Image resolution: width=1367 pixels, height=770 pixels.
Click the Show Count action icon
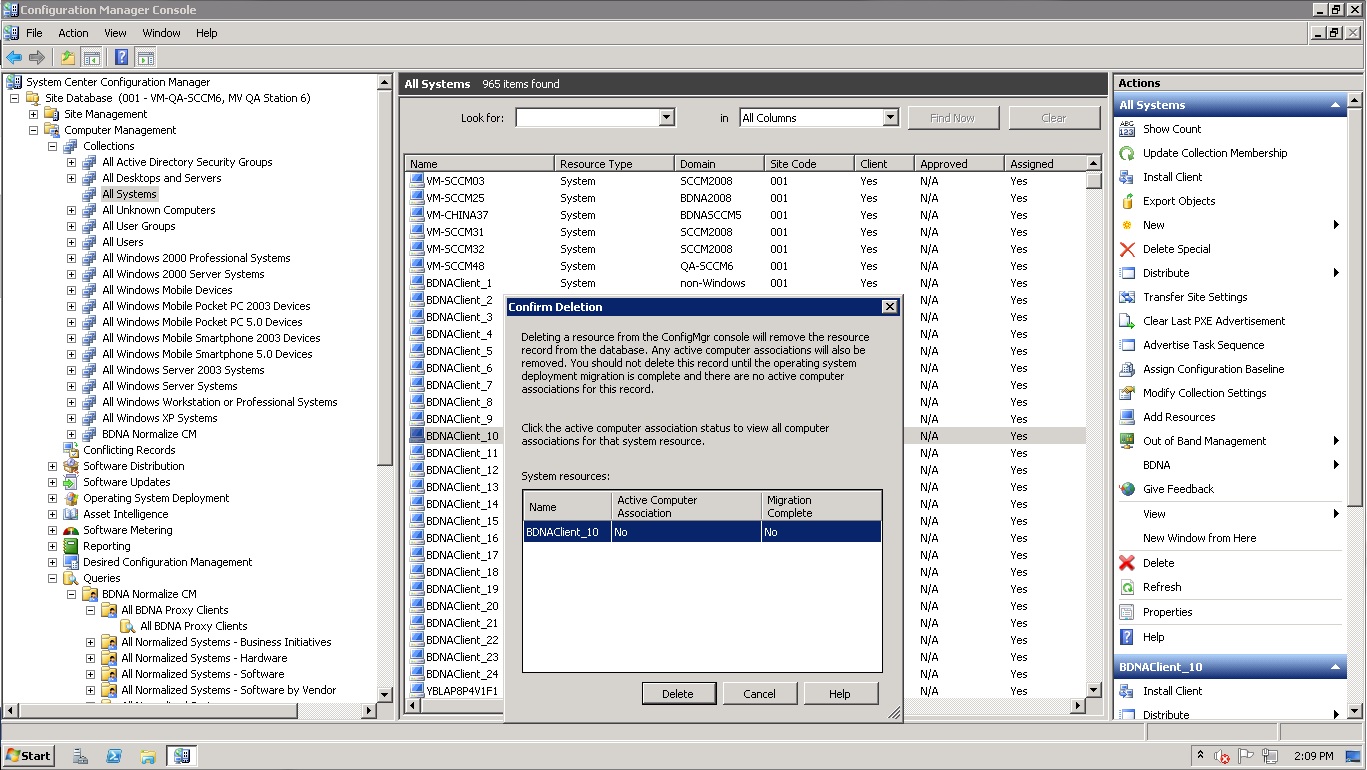1127,129
